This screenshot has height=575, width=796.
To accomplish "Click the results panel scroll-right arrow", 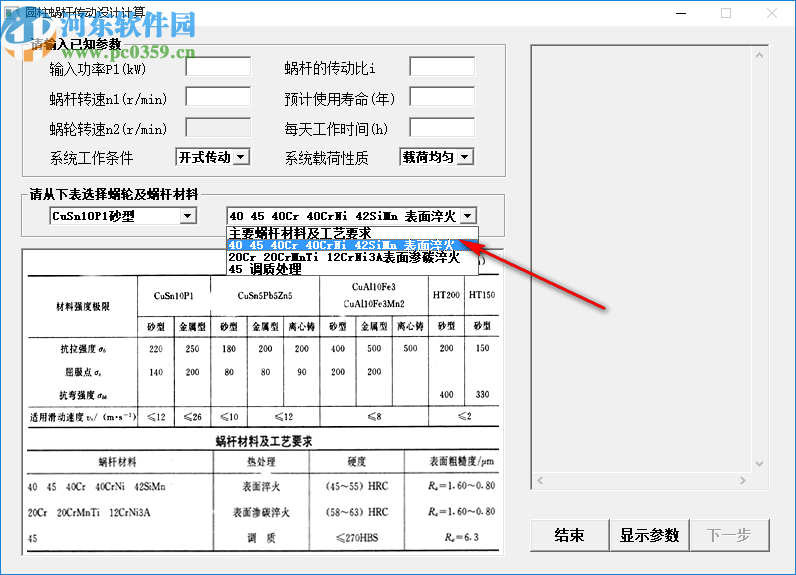I will tap(743, 480).
